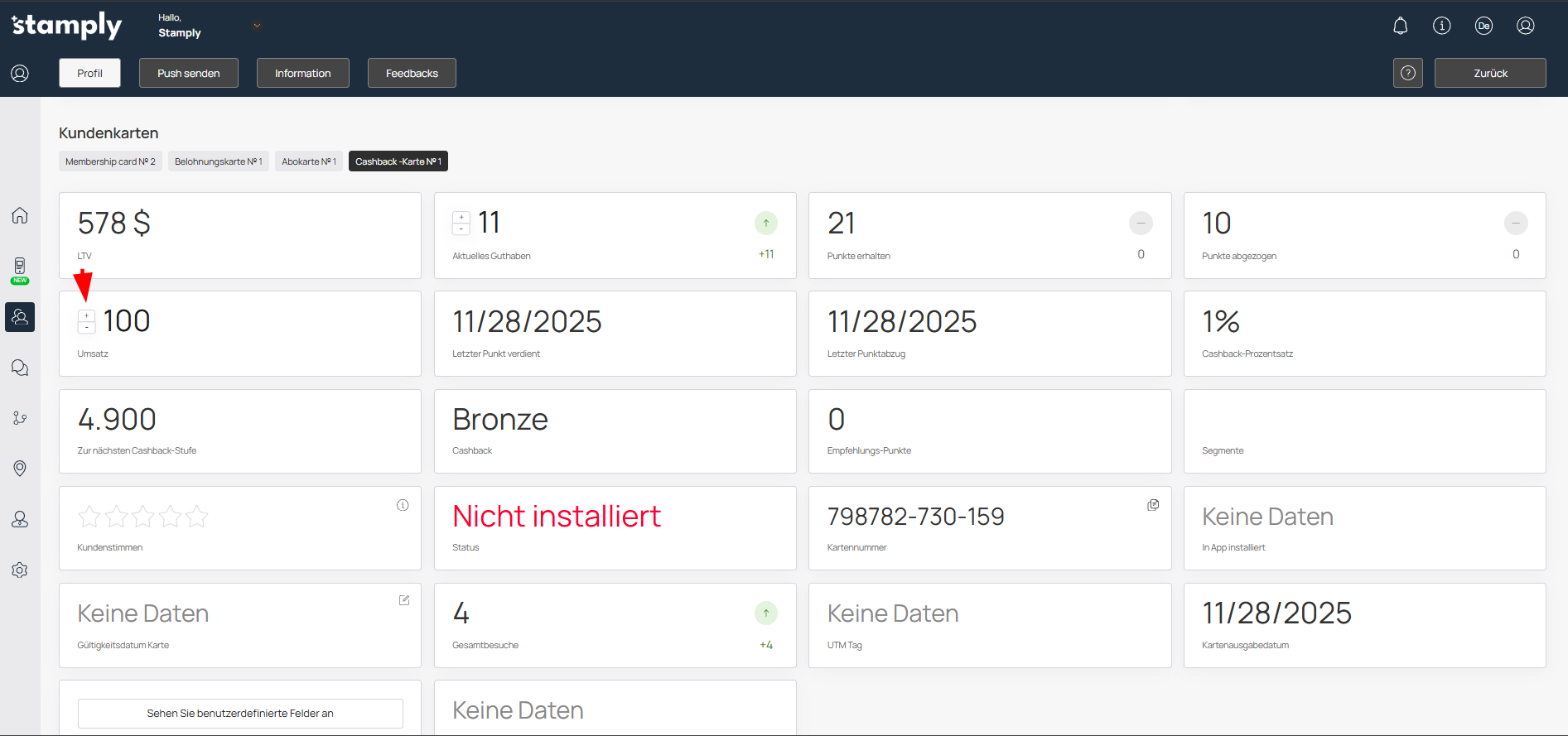Select the Belohnungskarte № 1 card tab

click(x=218, y=161)
